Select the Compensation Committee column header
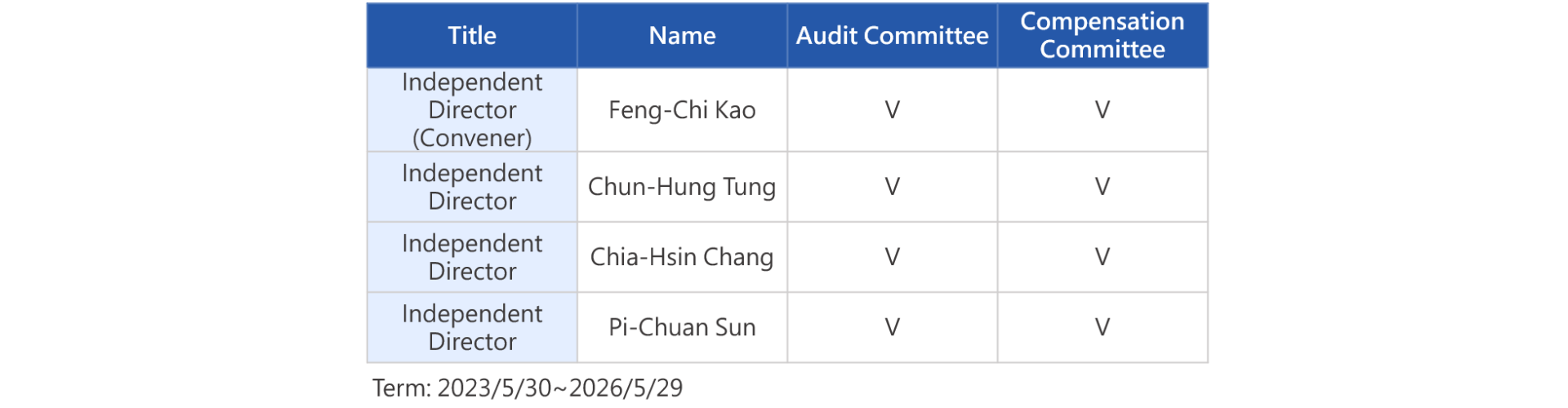Screen dimensions: 1568x408 tap(1102, 36)
